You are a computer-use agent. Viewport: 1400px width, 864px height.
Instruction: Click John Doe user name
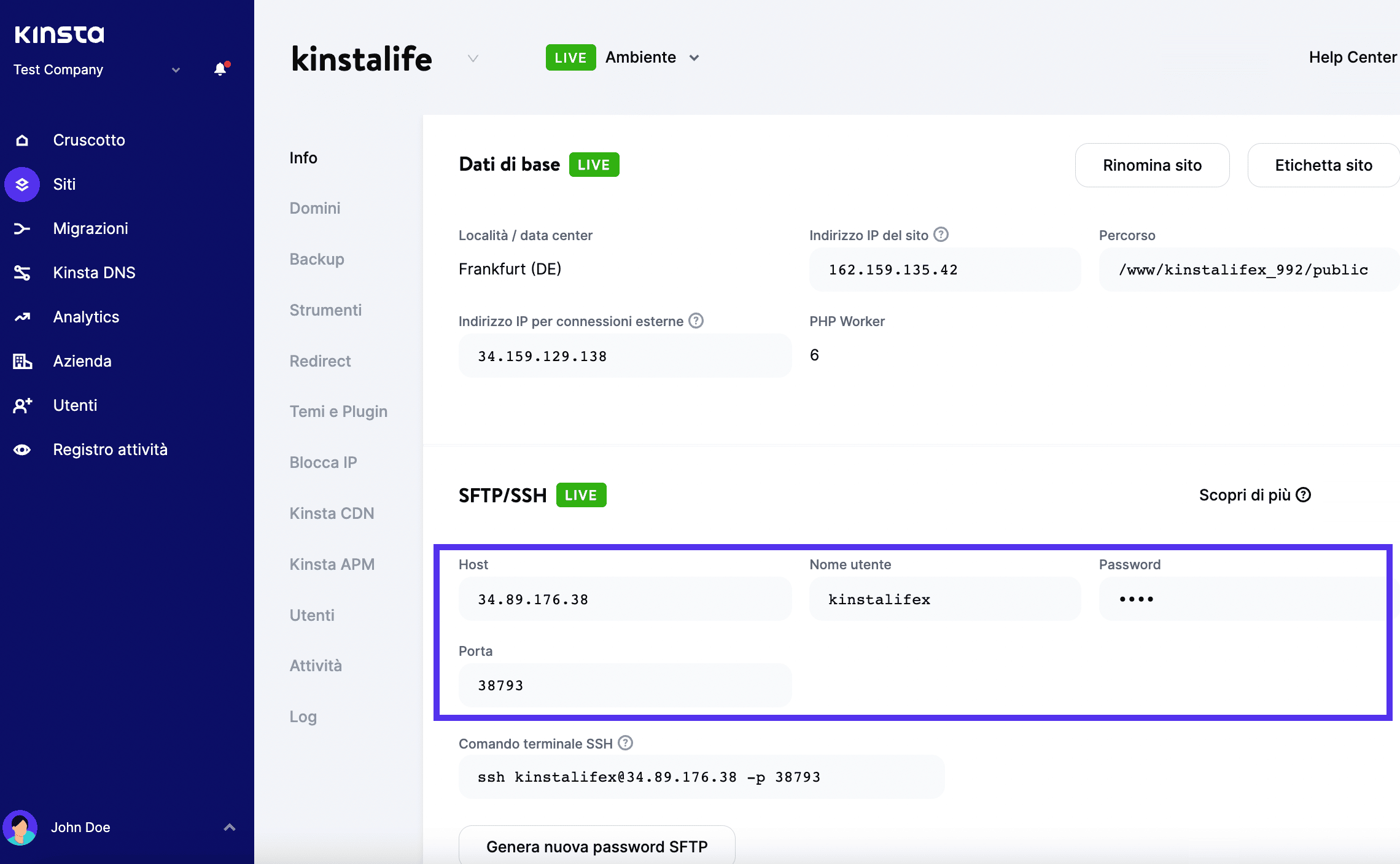click(80, 827)
